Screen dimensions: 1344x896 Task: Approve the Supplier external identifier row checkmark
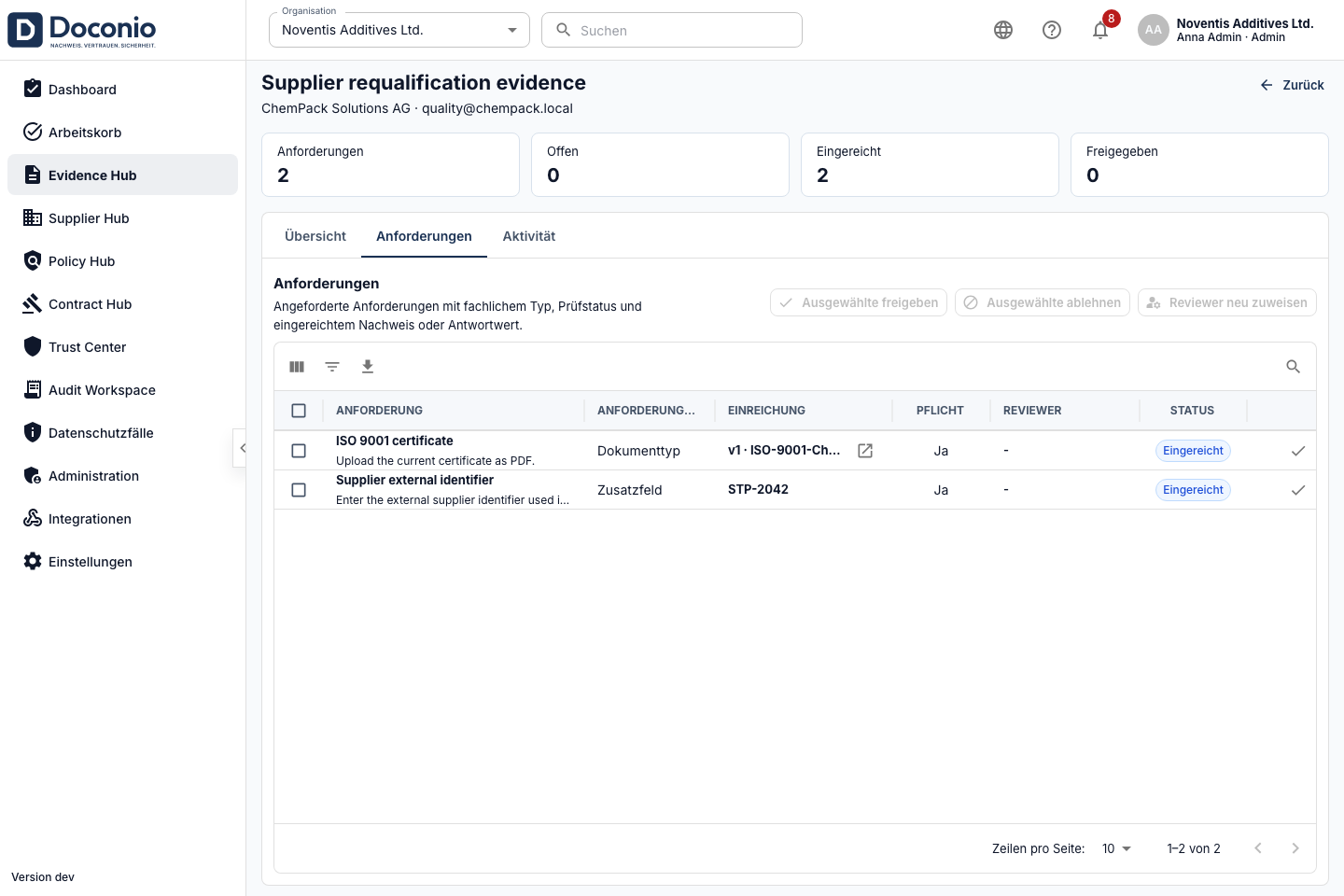tap(1298, 490)
